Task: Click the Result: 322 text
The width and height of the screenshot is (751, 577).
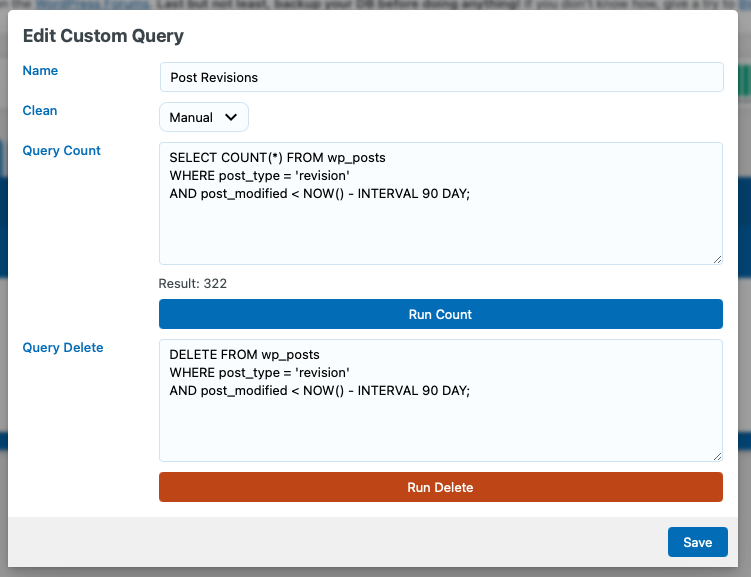Action: tap(193, 284)
